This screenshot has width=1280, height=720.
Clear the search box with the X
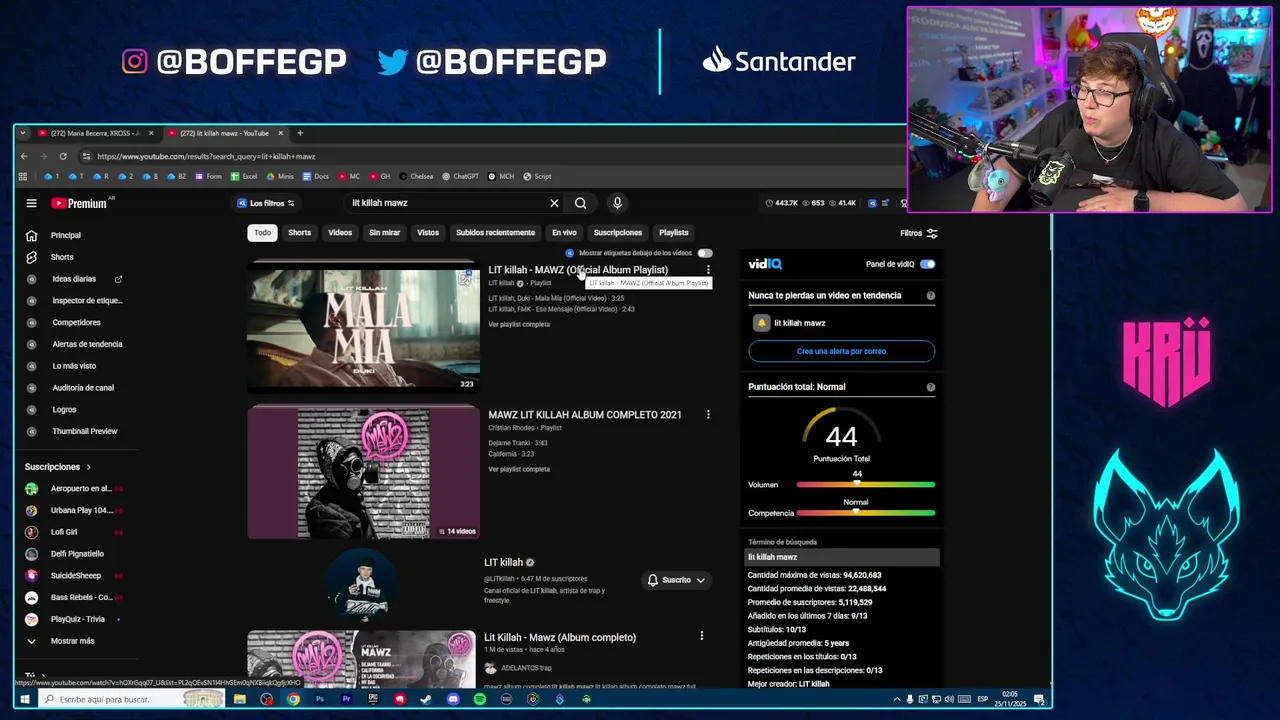pos(554,203)
